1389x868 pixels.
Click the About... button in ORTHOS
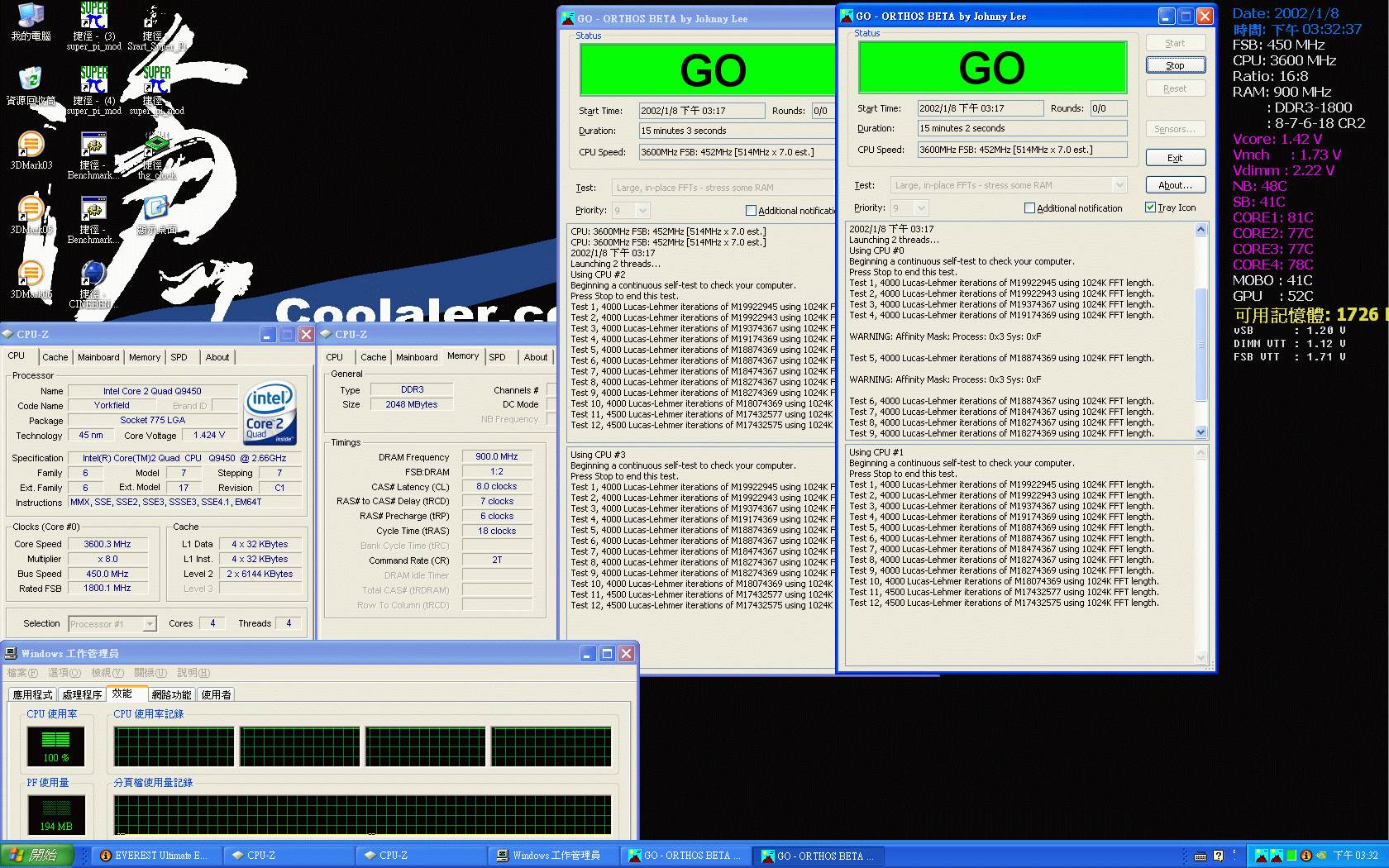tap(1175, 185)
